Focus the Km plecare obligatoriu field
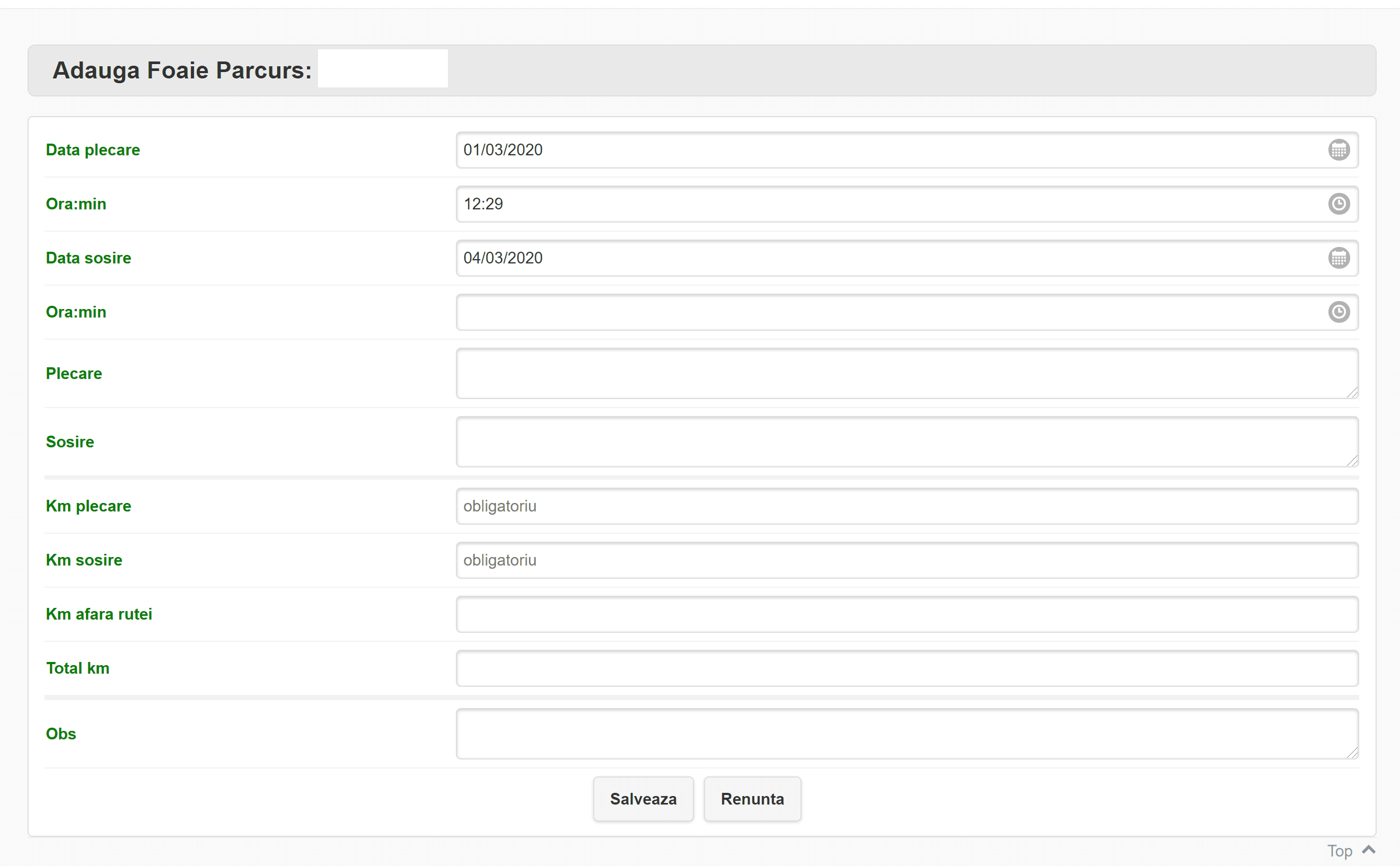Screen dimensions: 1400x866 [907, 506]
